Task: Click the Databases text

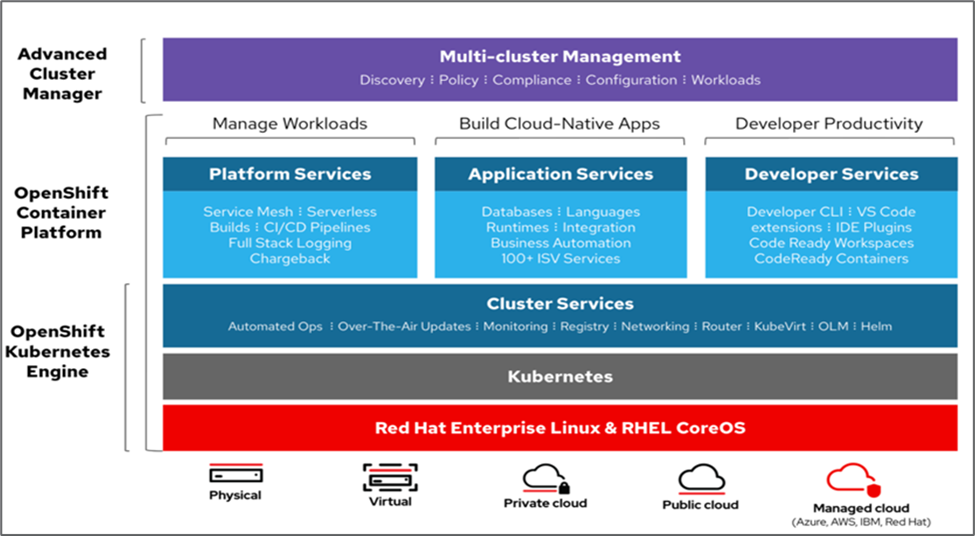Action: (x=517, y=212)
